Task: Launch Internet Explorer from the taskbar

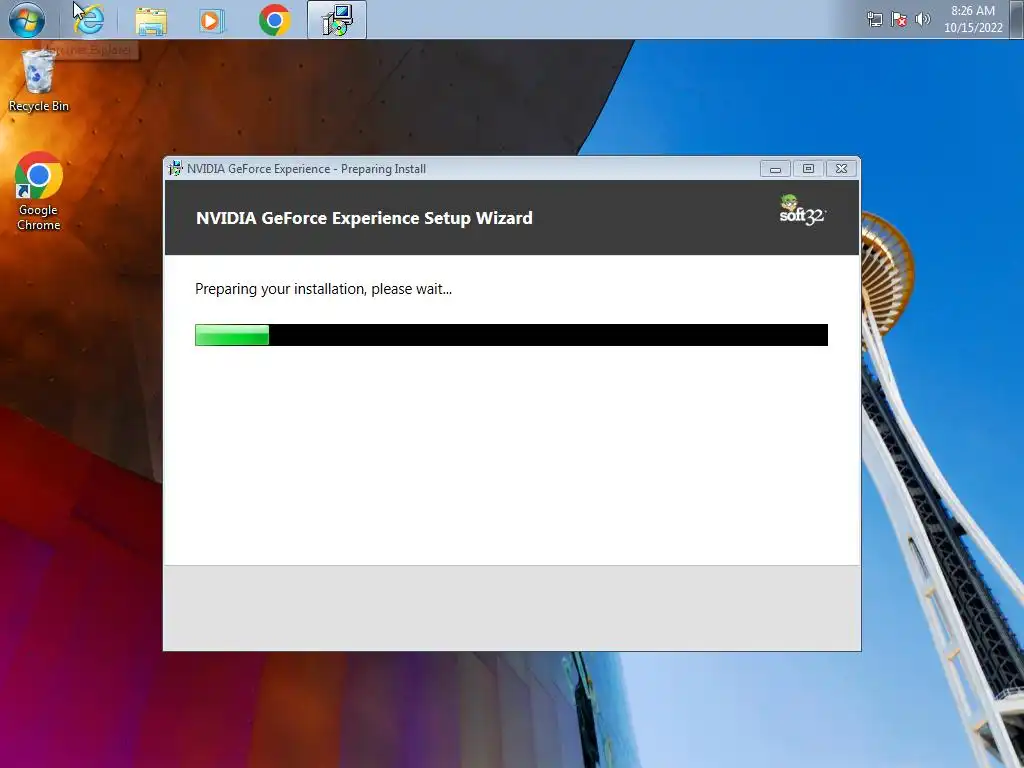Action: coord(88,20)
